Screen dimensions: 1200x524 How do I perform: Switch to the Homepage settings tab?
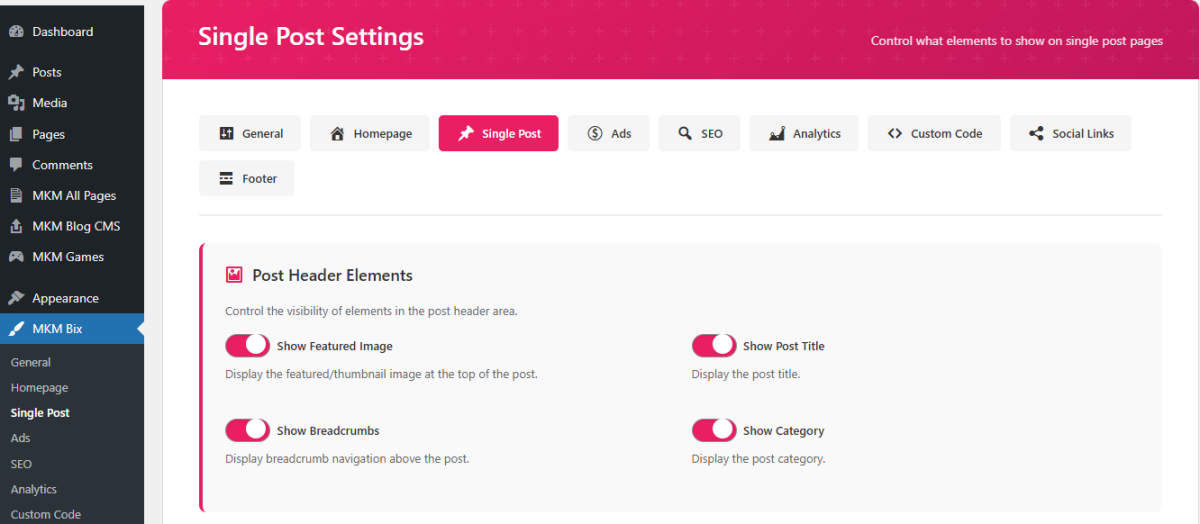click(370, 134)
